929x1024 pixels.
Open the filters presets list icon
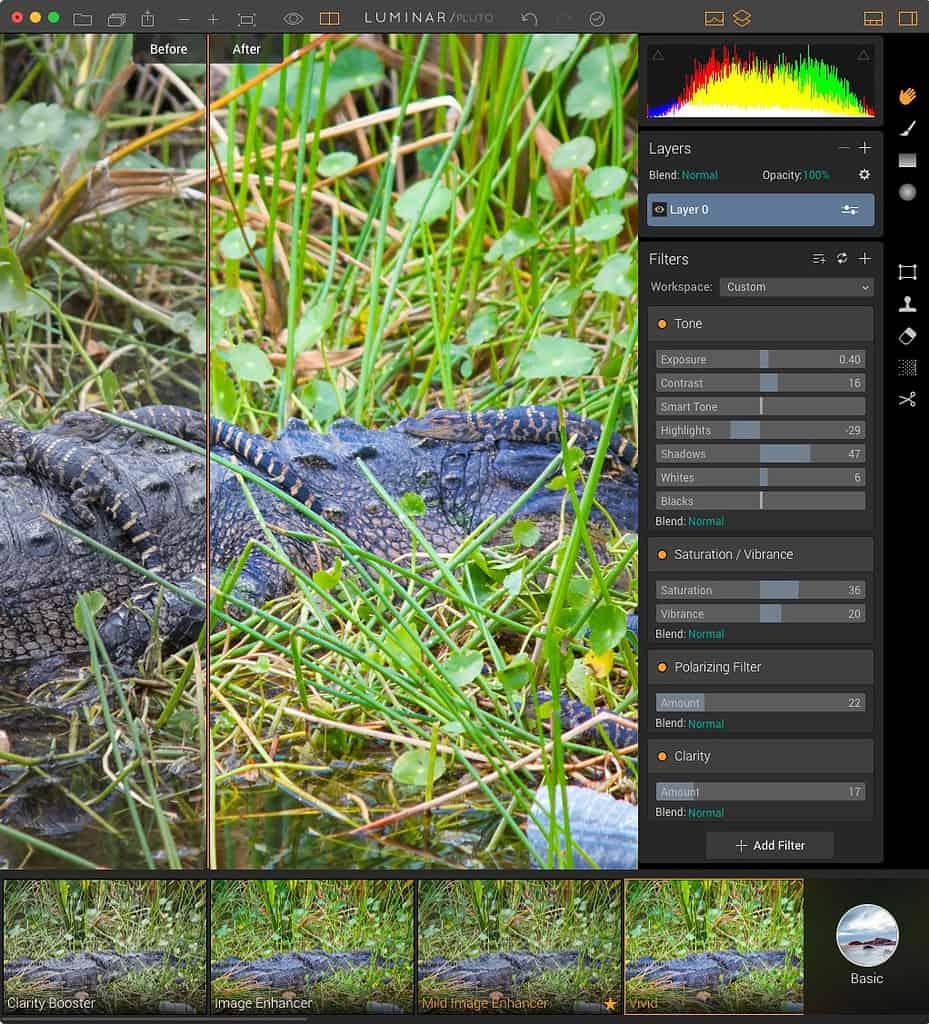[819, 259]
